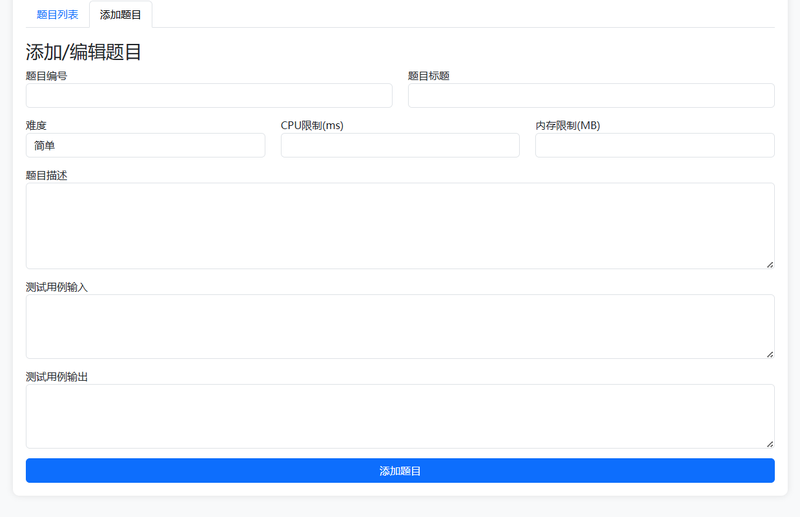Click the CPU限制(ms) label

pyautogui.click(x=312, y=126)
